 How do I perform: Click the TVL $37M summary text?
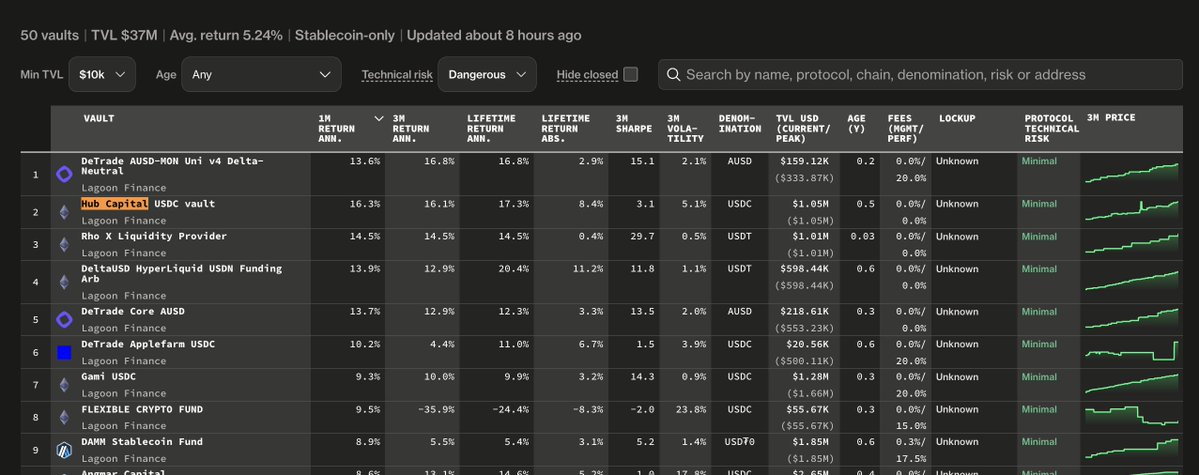pos(125,35)
